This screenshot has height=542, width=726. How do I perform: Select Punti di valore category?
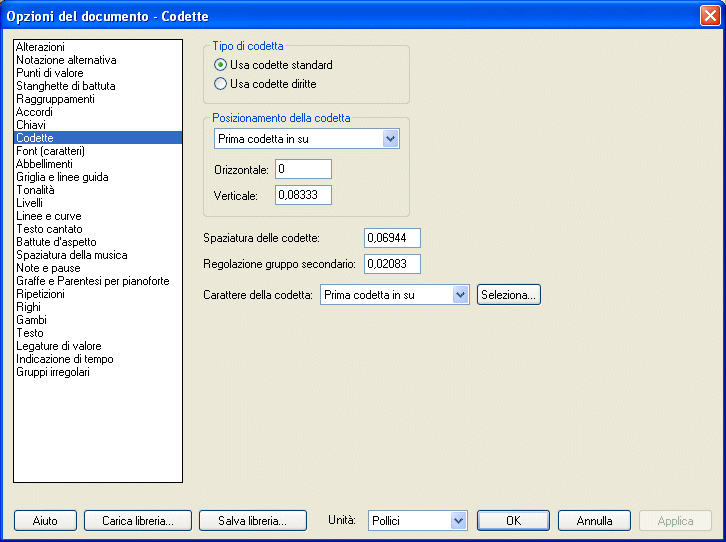click(98, 73)
